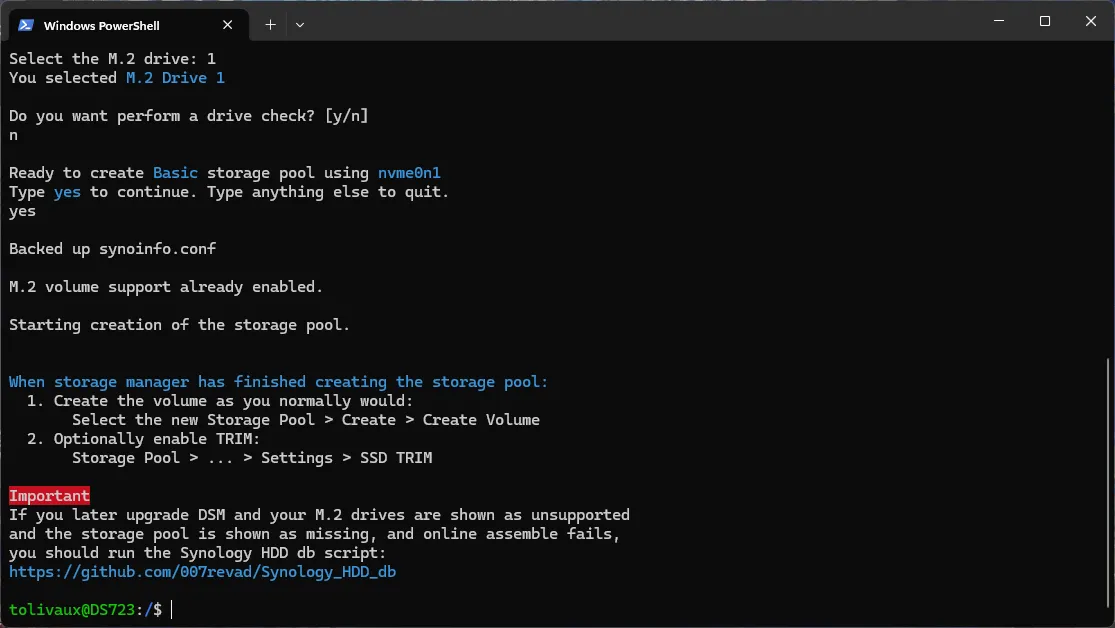This screenshot has width=1115, height=628.
Task: Click the SSD TRIM settings path line
Action: (252, 458)
